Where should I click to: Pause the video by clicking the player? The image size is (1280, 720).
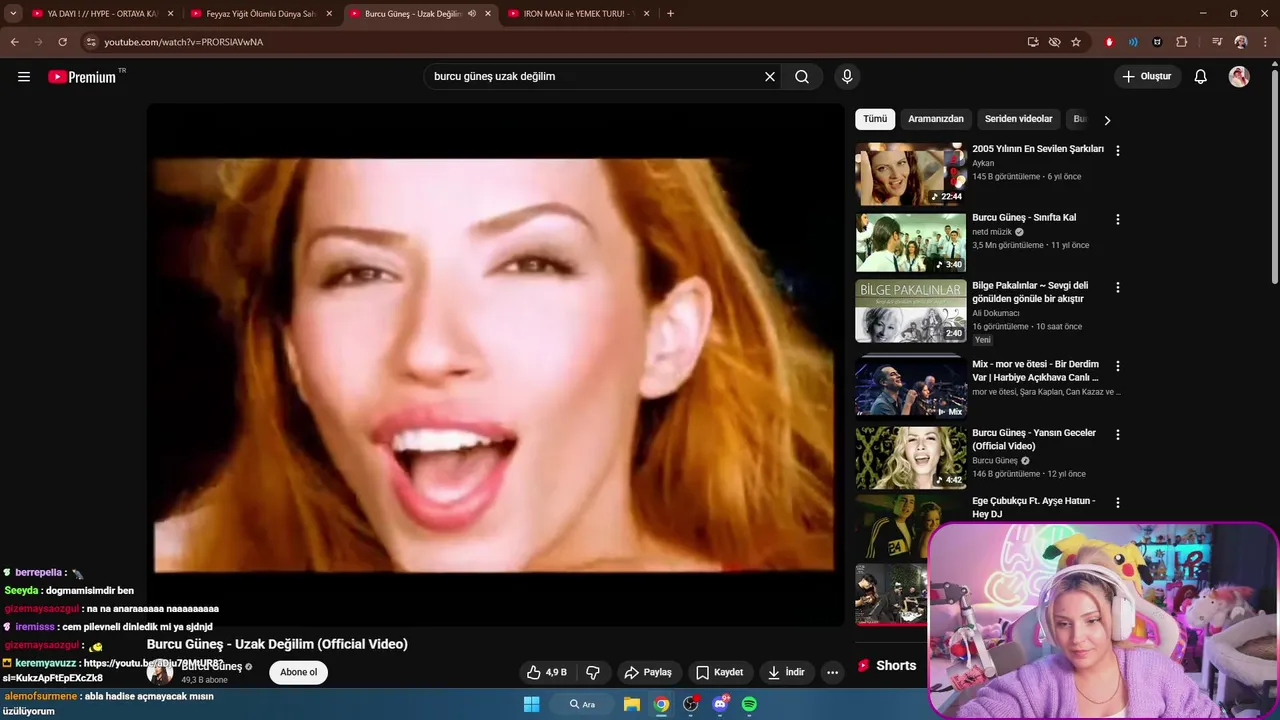click(x=495, y=365)
